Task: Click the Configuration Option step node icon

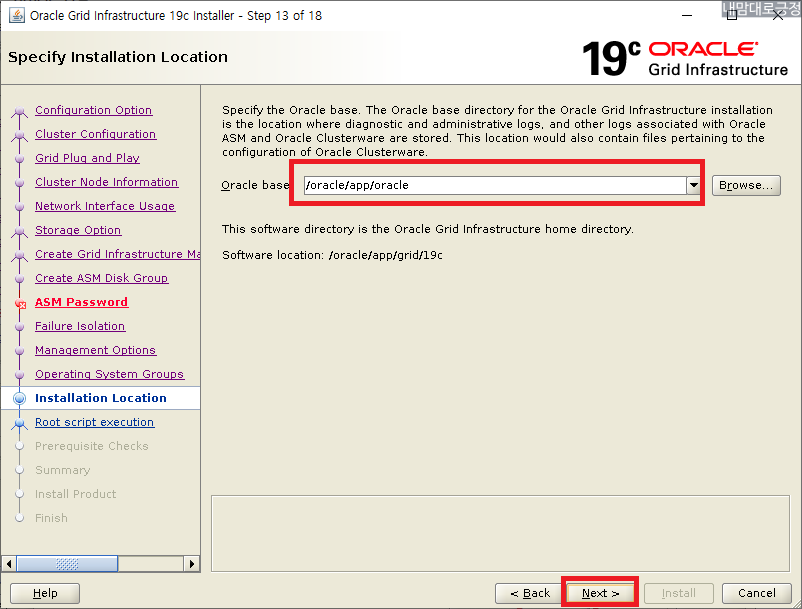Action: (19, 111)
